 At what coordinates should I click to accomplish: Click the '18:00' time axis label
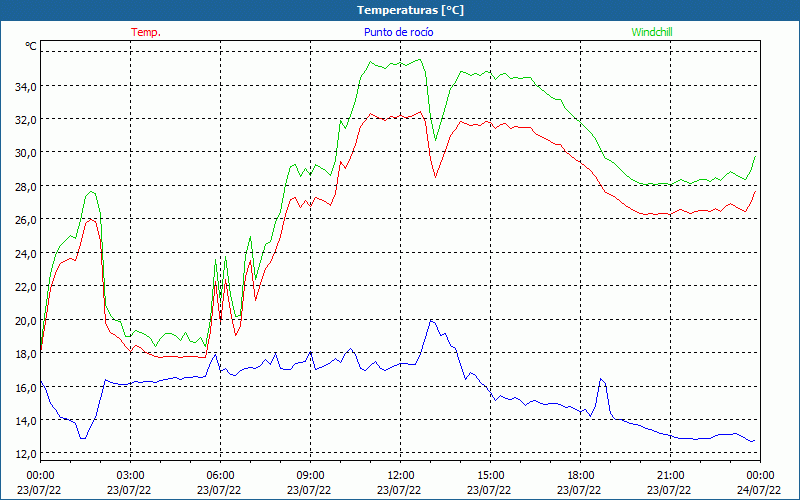(x=581, y=475)
